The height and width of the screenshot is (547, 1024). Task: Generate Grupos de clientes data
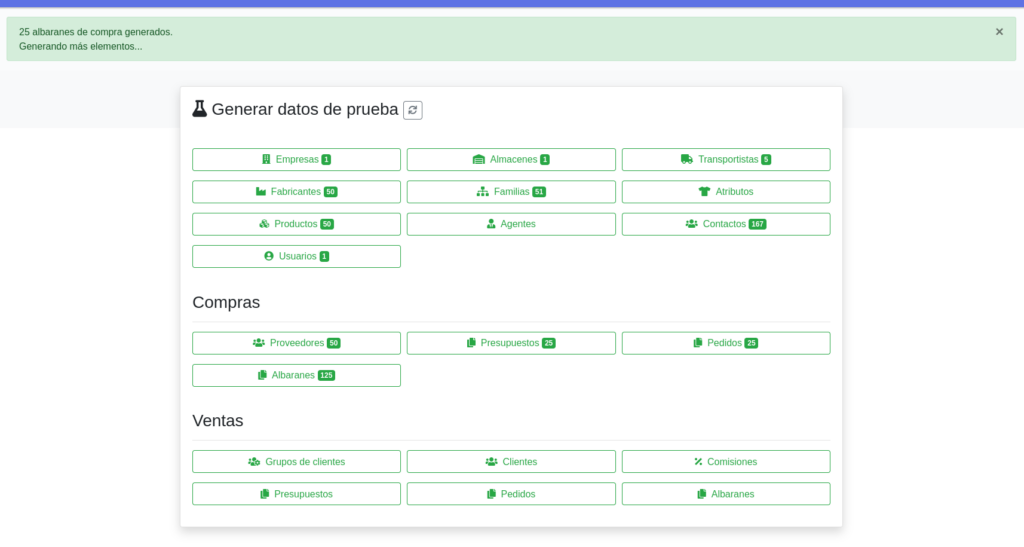pos(296,462)
